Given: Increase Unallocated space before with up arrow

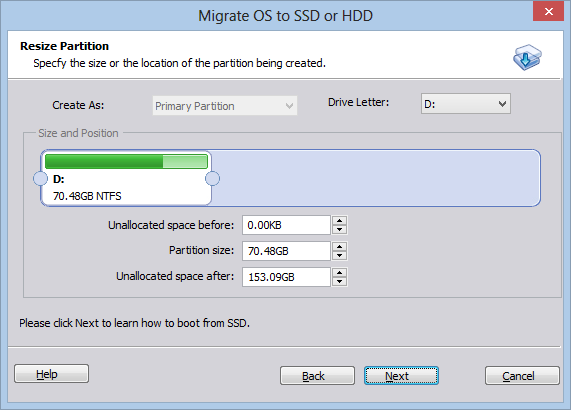Looking at the screenshot, I should 339,221.
